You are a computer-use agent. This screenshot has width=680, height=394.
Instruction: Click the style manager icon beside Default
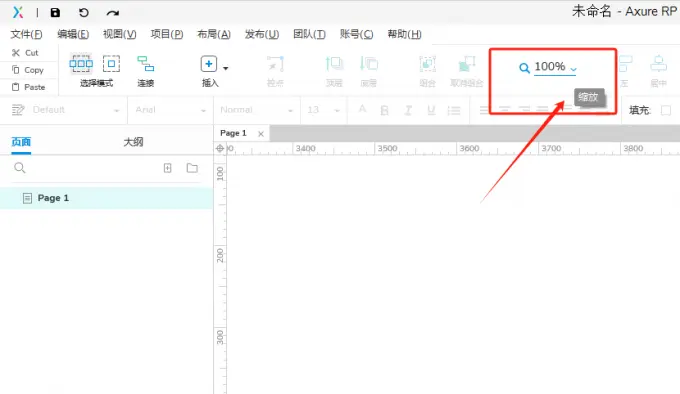pyautogui.click(x=18, y=110)
